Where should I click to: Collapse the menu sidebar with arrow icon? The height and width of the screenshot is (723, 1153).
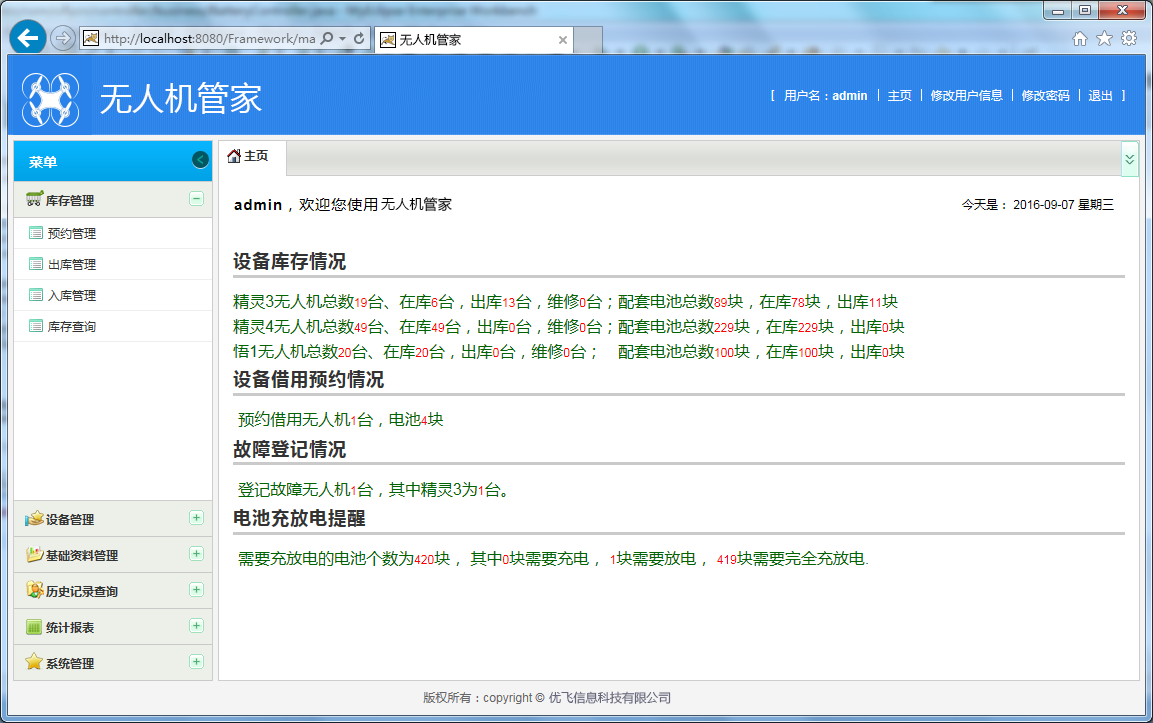[x=200, y=160]
